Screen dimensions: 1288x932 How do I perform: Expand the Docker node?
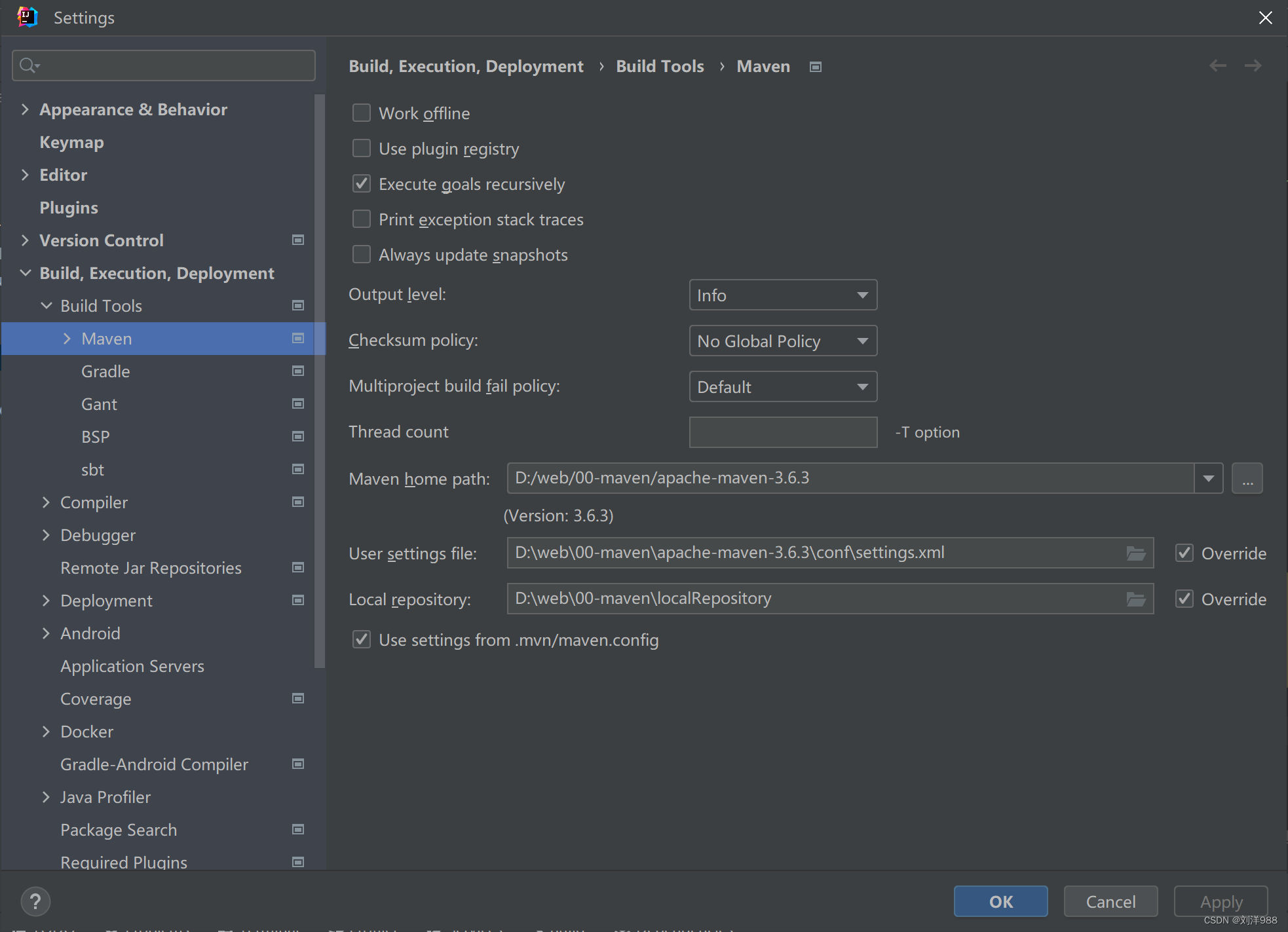click(x=46, y=732)
